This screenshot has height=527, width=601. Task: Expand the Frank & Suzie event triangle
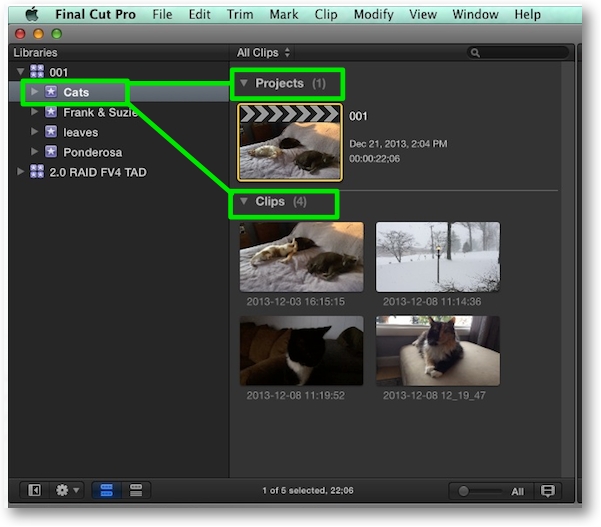(34, 112)
